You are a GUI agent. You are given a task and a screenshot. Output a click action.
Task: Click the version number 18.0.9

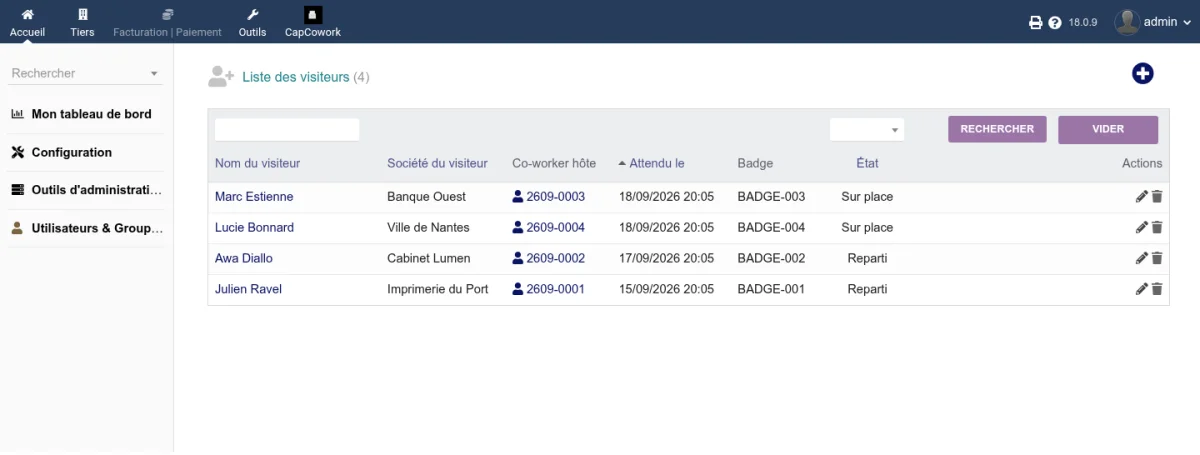point(1083,22)
